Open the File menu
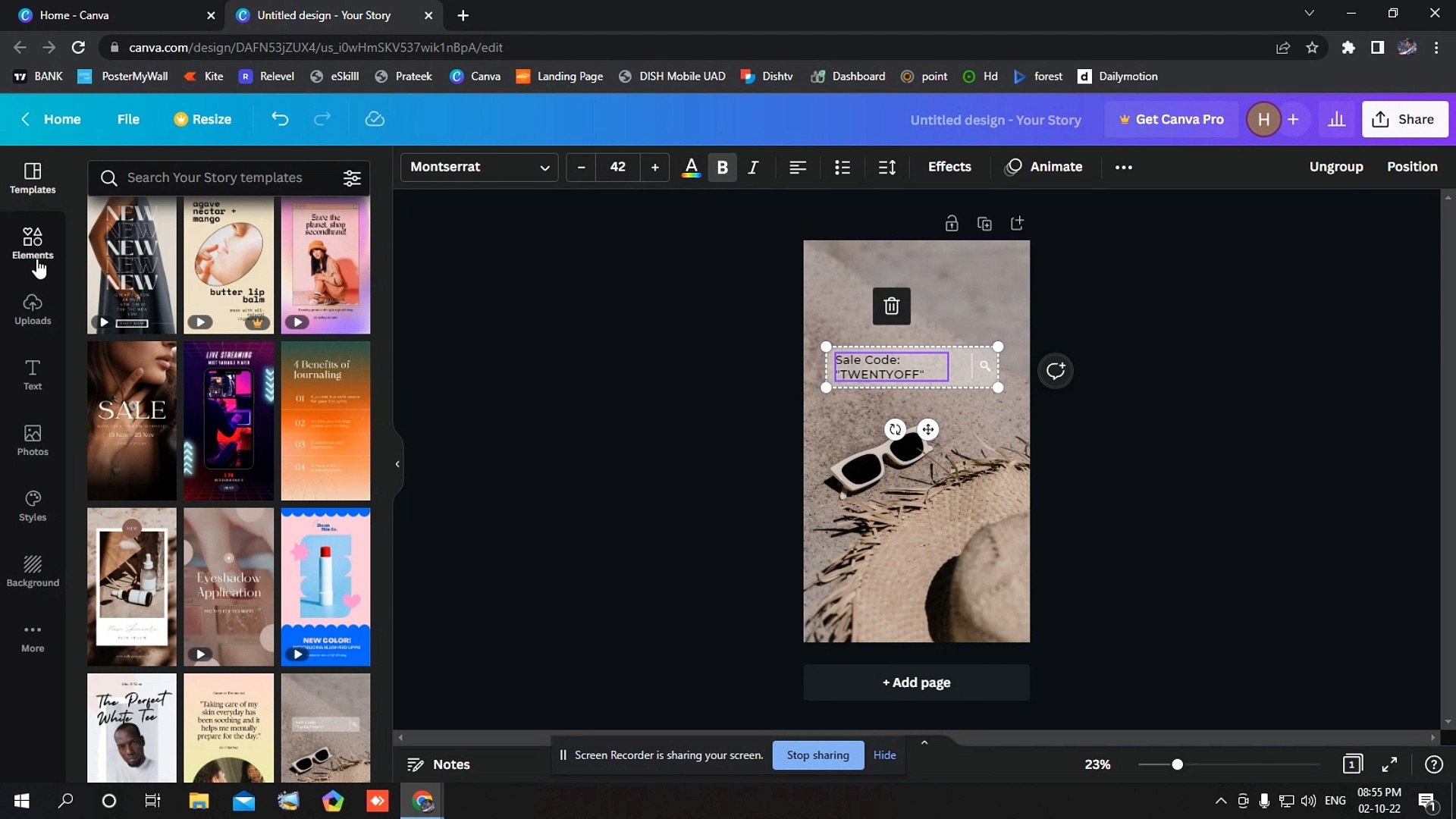The image size is (1456, 819). [x=127, y=119]
